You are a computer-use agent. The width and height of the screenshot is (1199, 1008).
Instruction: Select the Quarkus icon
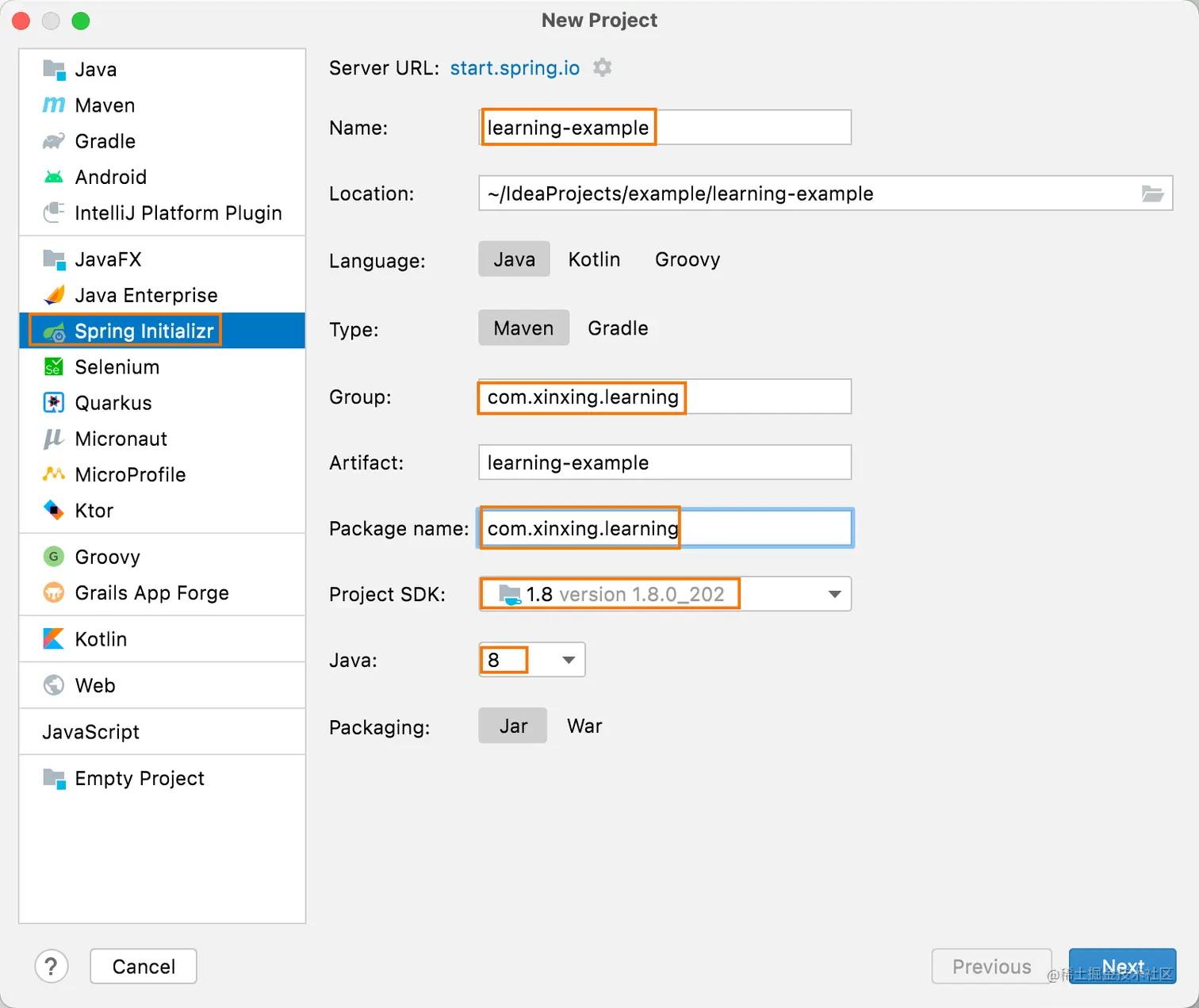54,403
